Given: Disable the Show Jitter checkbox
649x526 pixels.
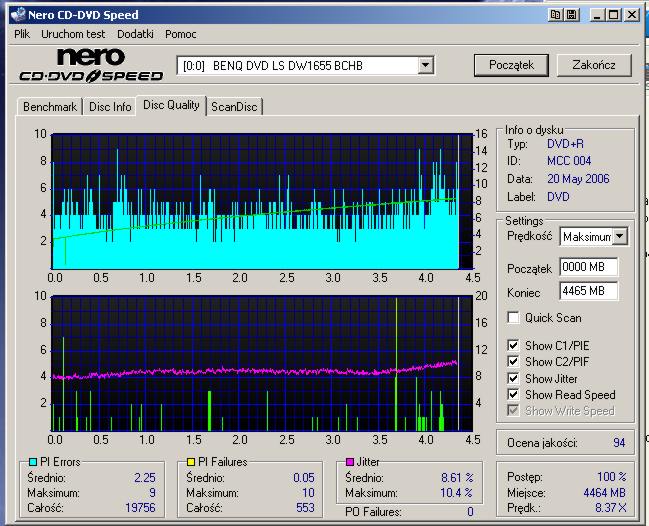Looking at the screenshot, I should pos(513,378).
